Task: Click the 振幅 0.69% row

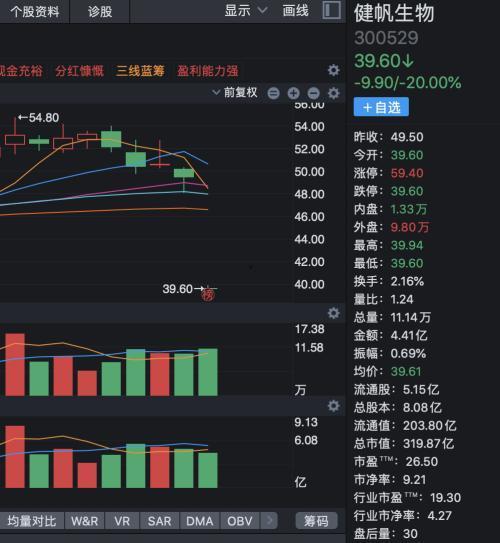Action: 390,353
